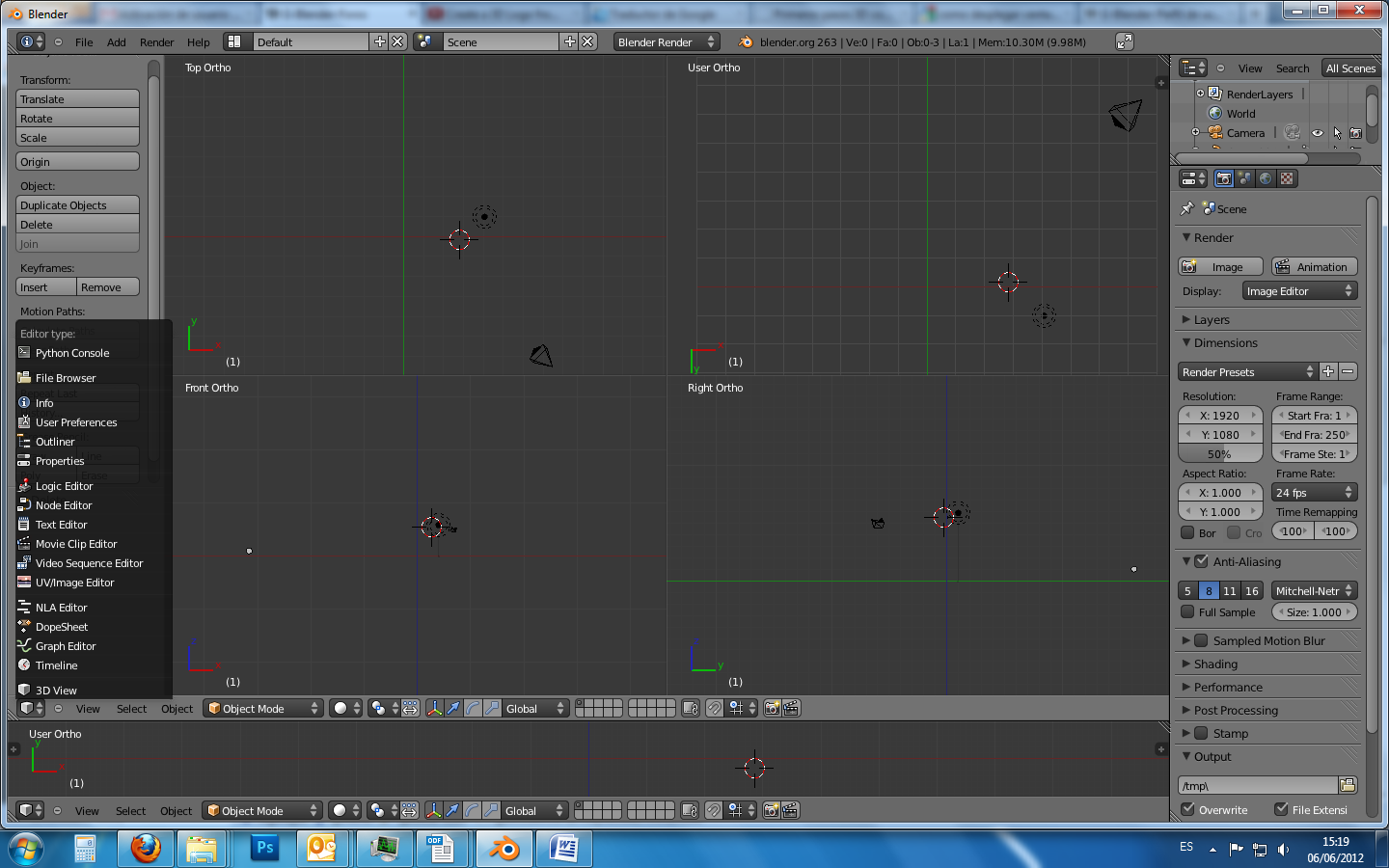The image size is (1389, 868).
Task: Open the Display Image Editor dropdown
Action: (x=1299, y=290)
